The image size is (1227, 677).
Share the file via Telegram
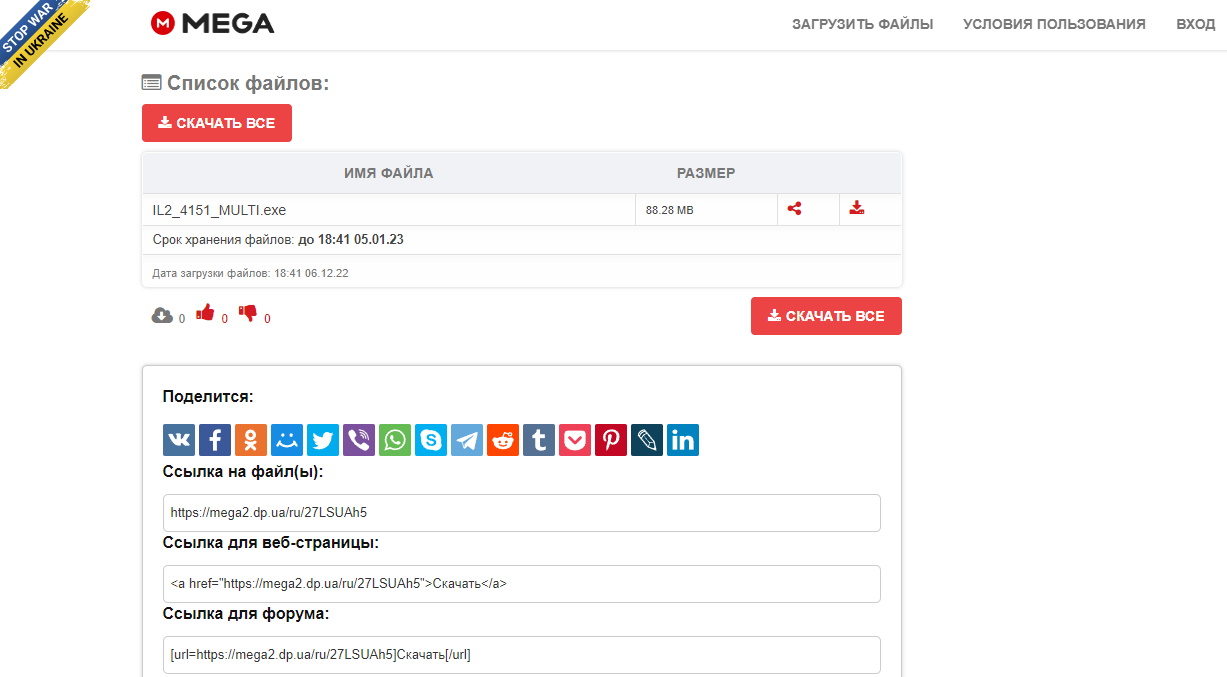(467, 440)
